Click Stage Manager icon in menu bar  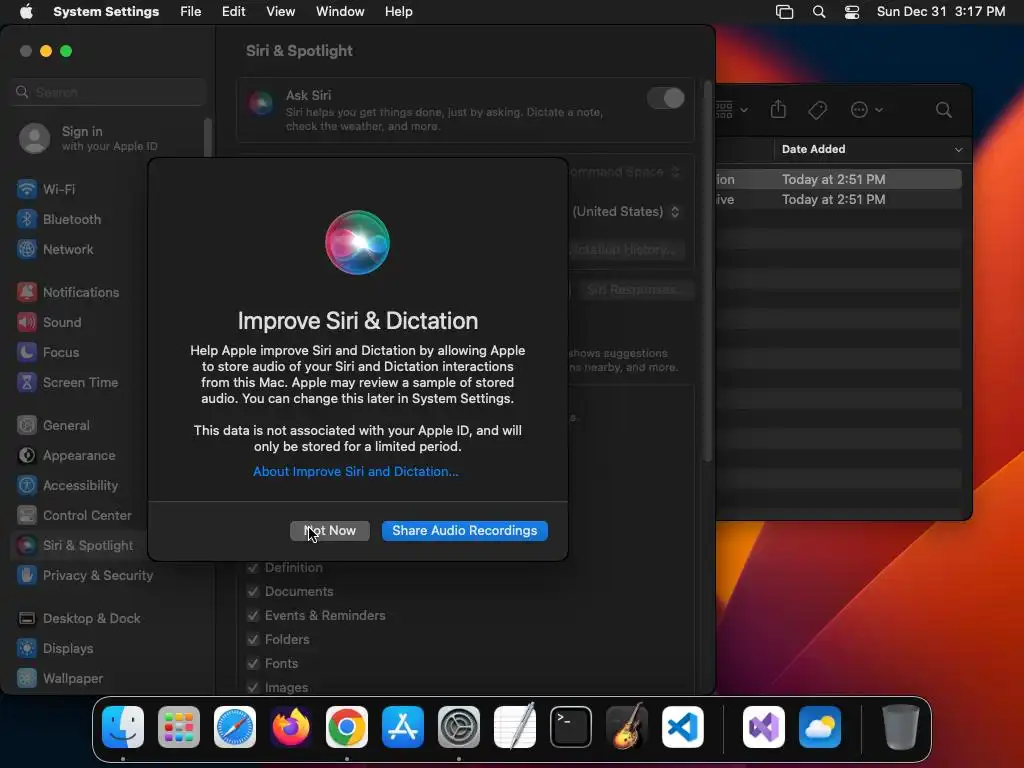[784, 12]
